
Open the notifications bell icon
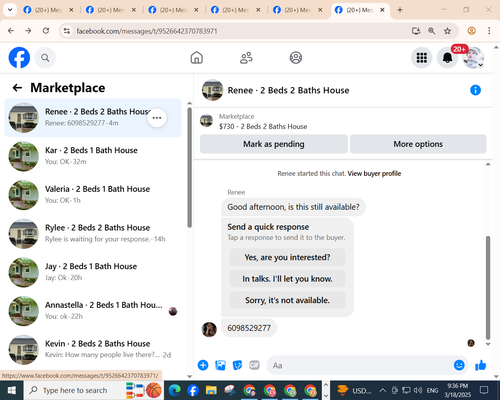447,58
